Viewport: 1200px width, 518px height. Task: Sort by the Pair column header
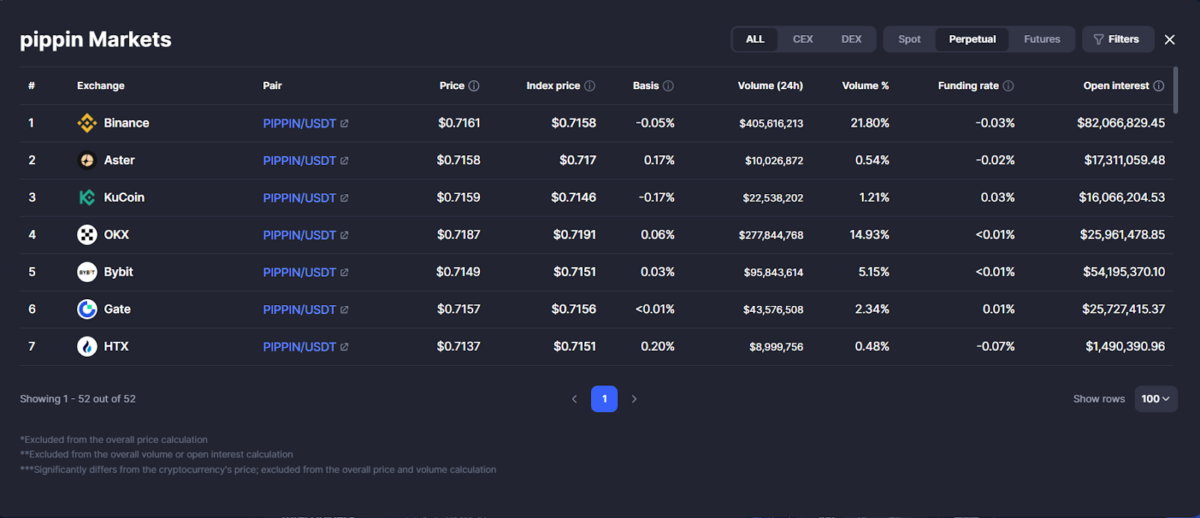(x=273, y=86)
